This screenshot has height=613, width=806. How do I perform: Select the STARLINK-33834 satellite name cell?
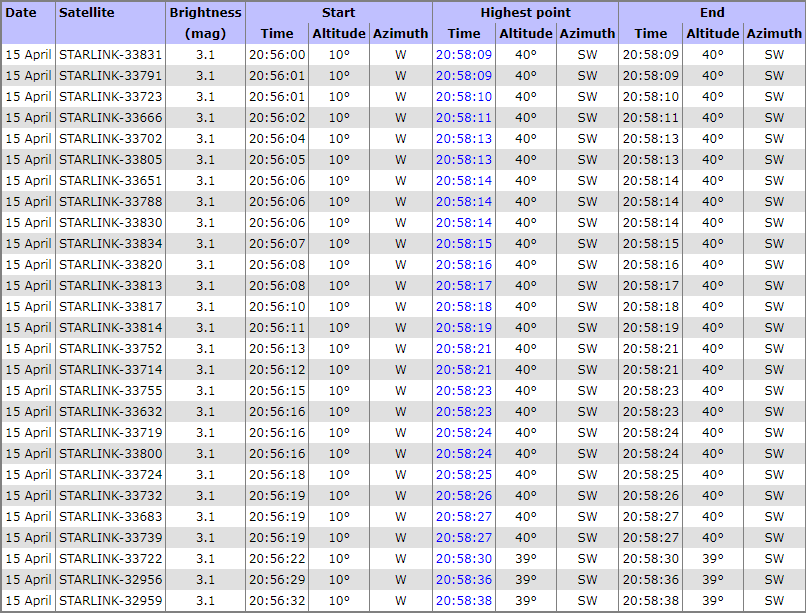[x=111, y=244]
